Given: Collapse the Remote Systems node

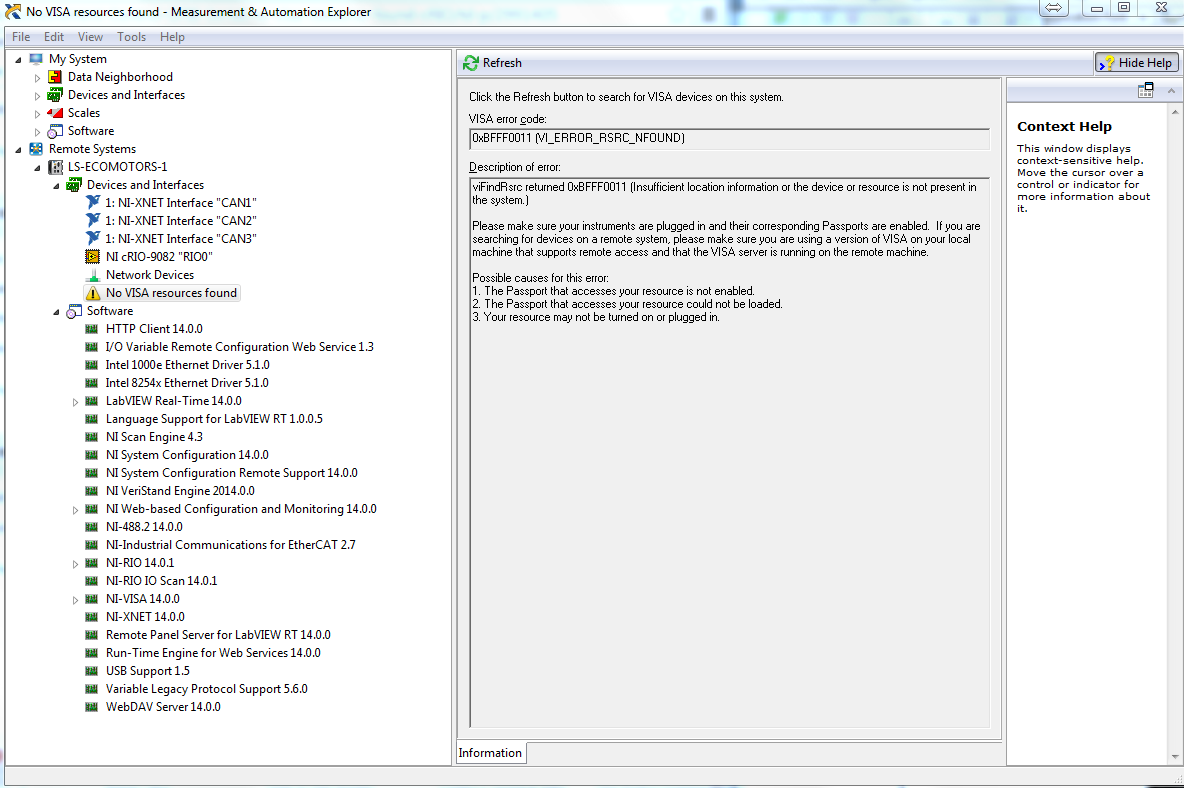Looking at the screenshot, I should click(19, 149).
